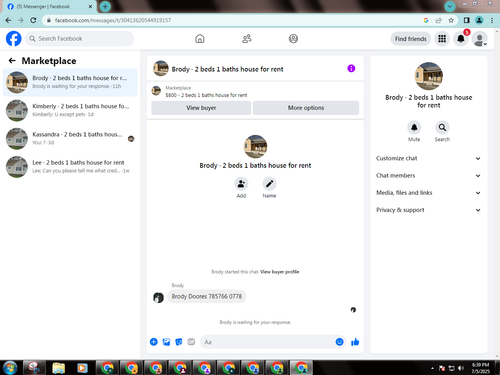Open the account profile avatar menu

(480, 39)
